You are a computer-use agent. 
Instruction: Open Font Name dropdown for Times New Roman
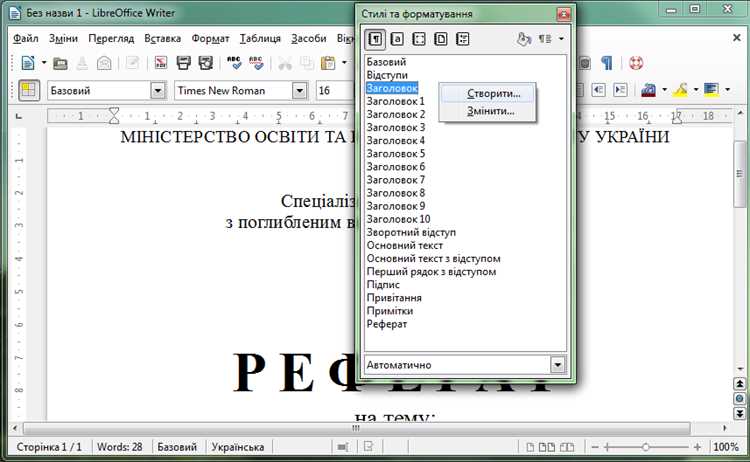299,90
